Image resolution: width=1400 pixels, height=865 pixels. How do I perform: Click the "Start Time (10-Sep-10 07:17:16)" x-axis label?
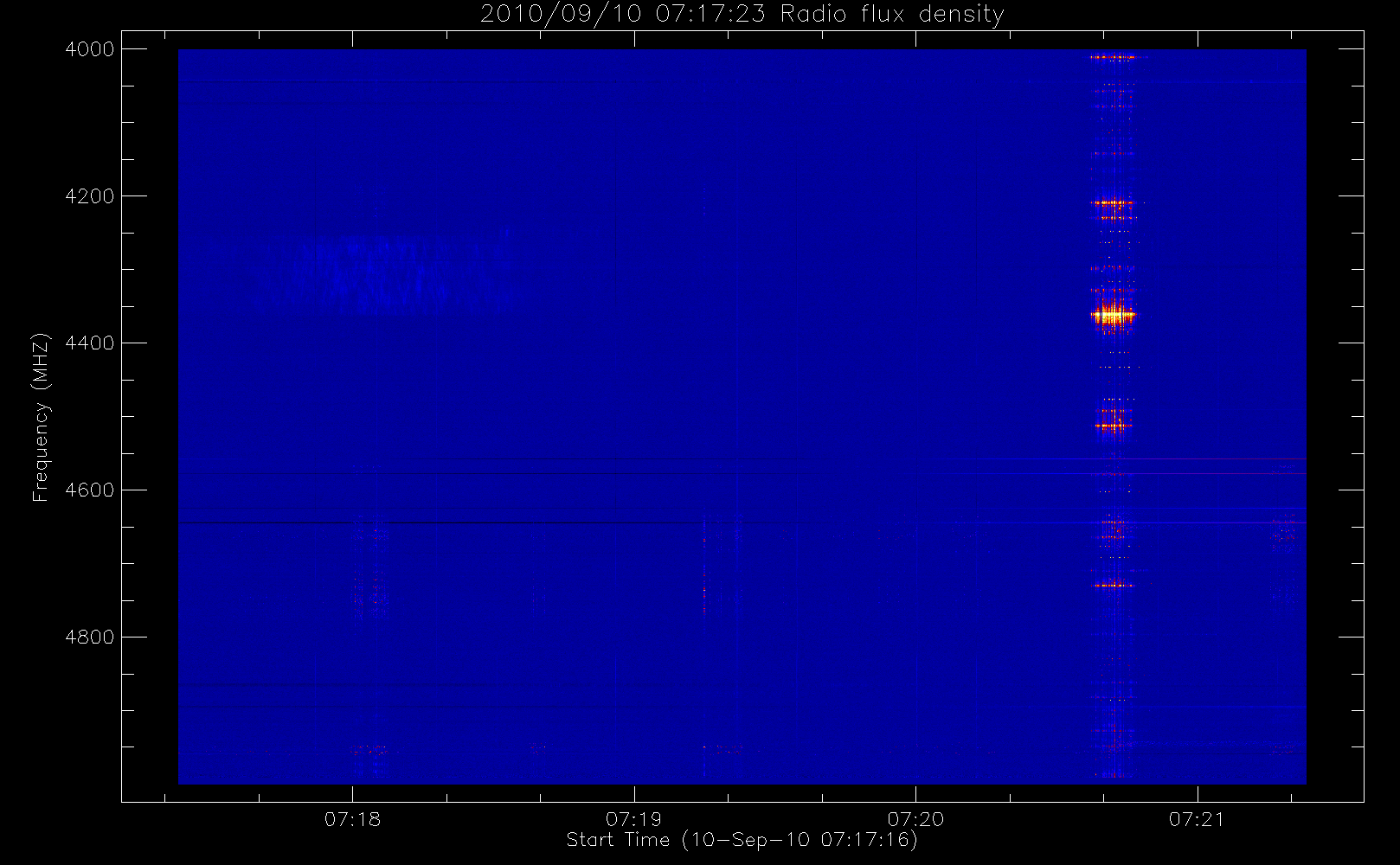point(742,840)
